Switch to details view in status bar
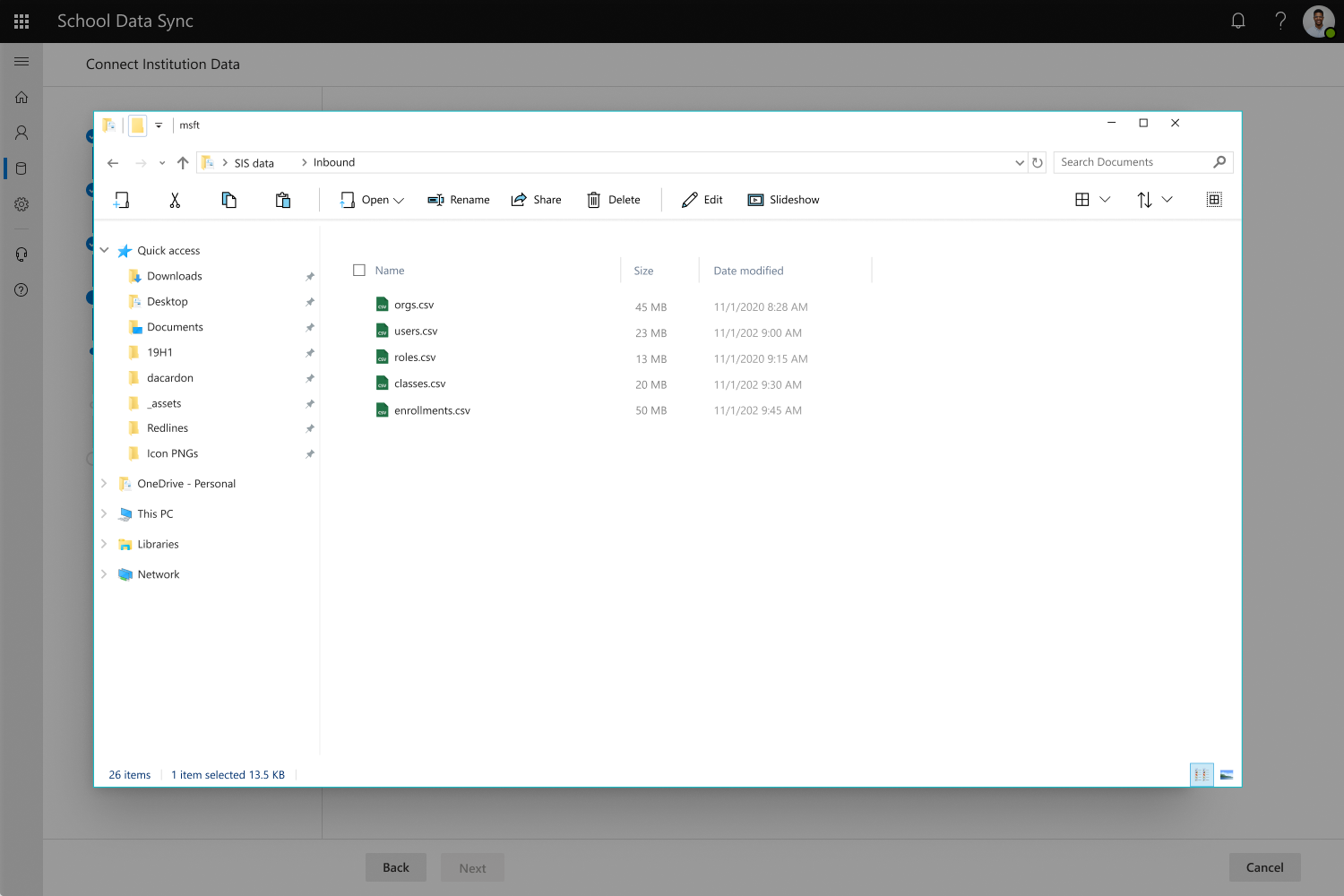This screenshot has width=1344, height=896. pyautogui.click(x=1202, y=775)
